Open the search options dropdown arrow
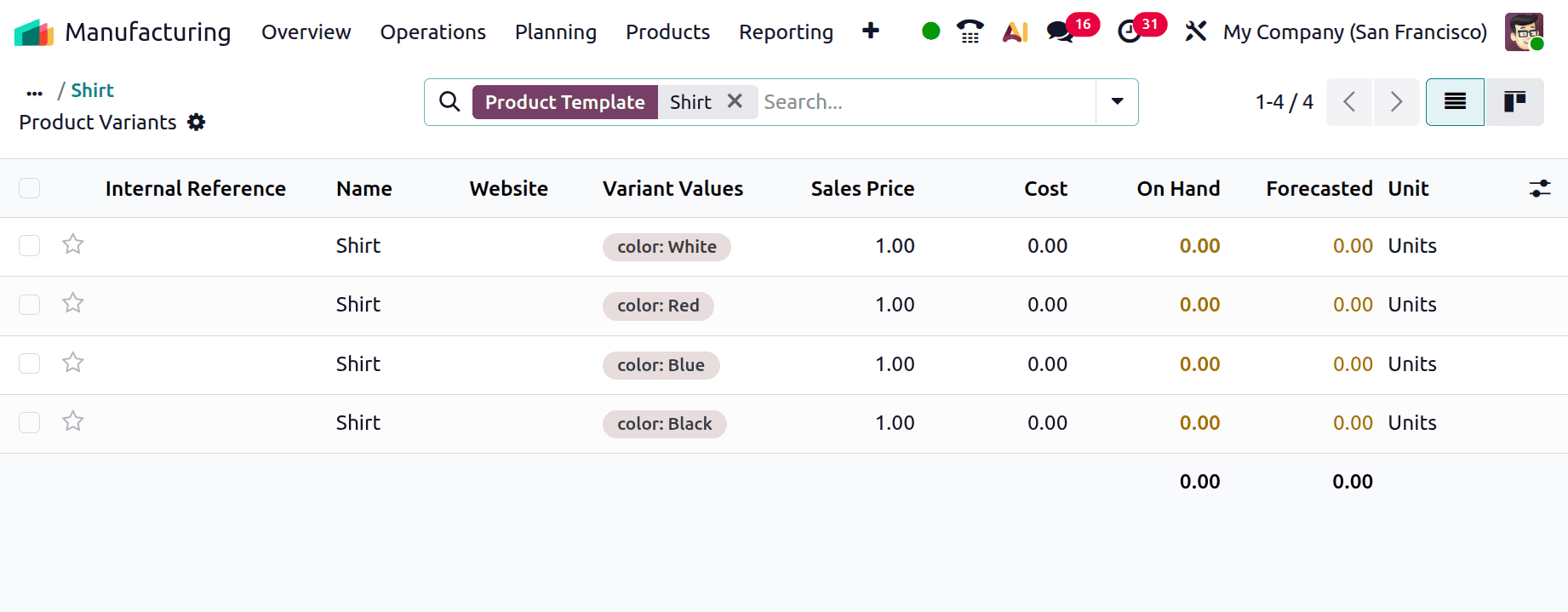The height and width of the screenshot is (612, 1568). coord(1117,102)
